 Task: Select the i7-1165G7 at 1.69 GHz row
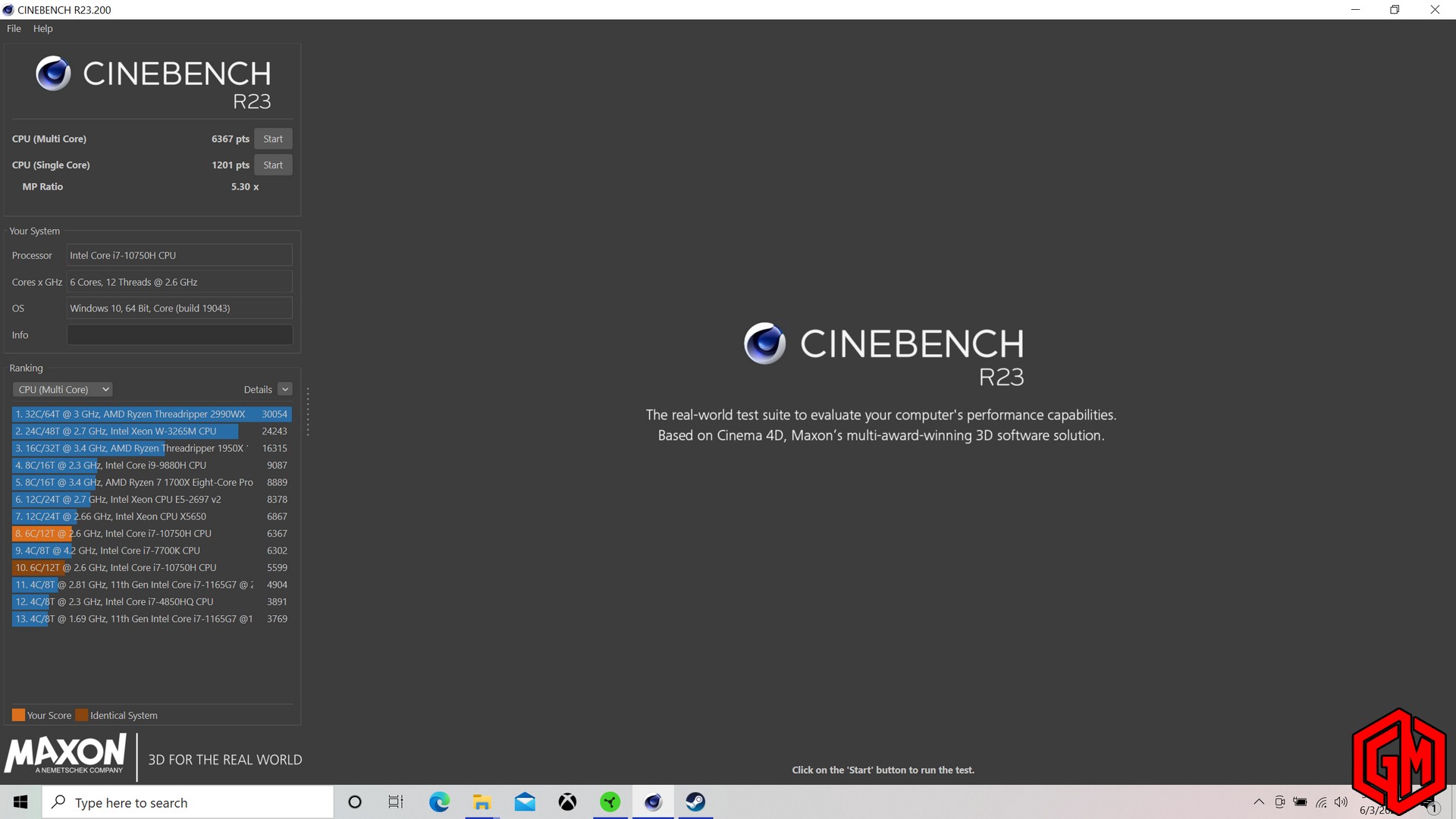[x=152, y=619]
